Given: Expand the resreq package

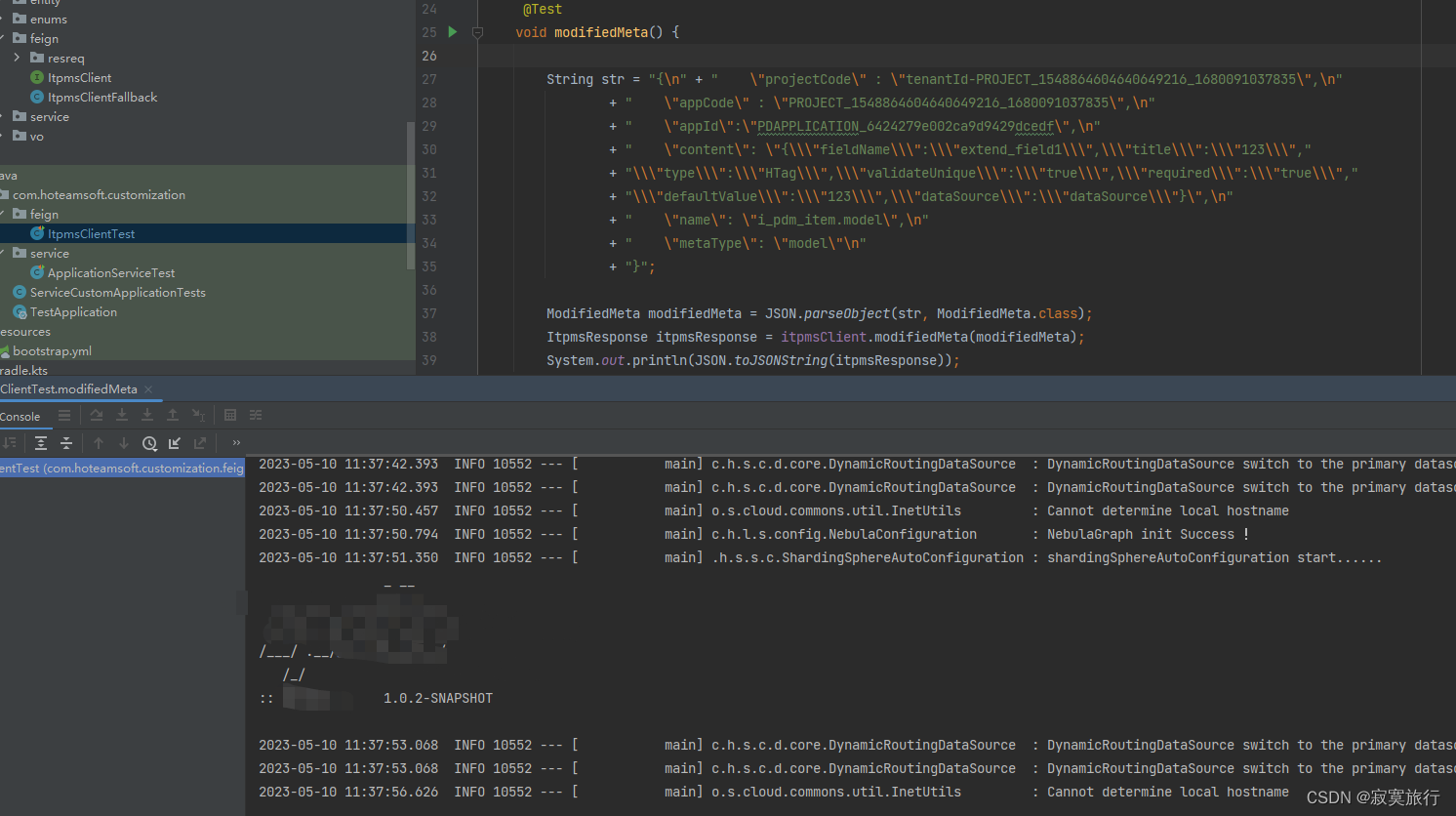Looking at the screenshot, I should point(17,58).
